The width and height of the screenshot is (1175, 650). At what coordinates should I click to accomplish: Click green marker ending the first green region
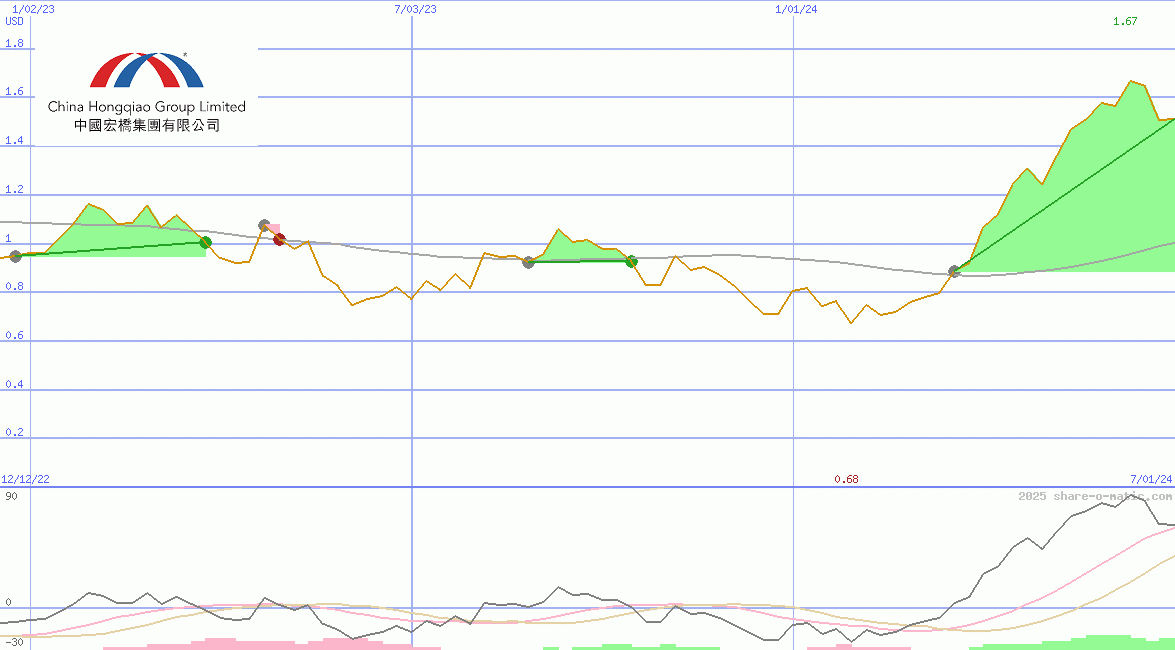[x=206, y=242]
